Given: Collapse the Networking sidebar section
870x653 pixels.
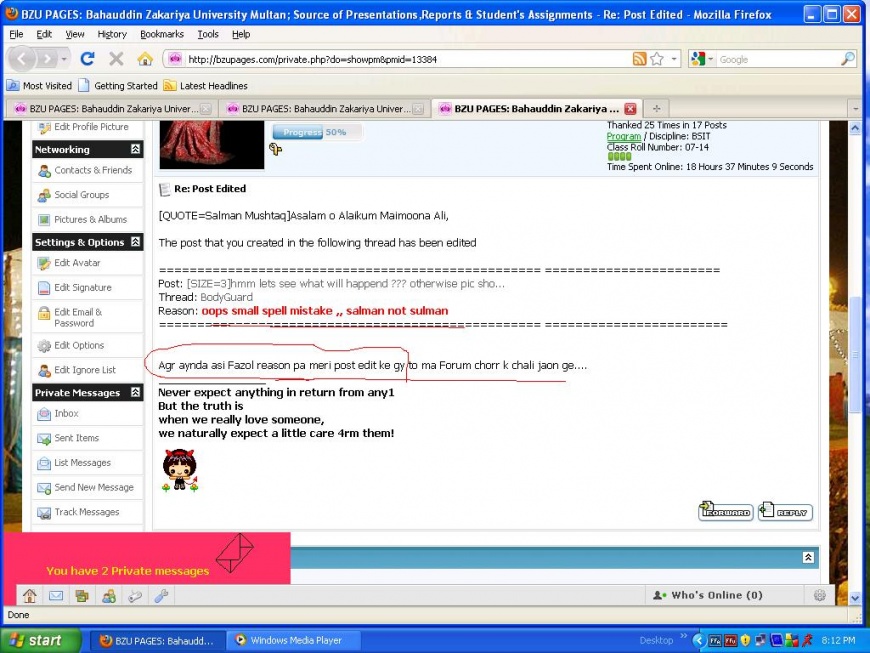Looking at the screenshot, I should coord(135,150).
